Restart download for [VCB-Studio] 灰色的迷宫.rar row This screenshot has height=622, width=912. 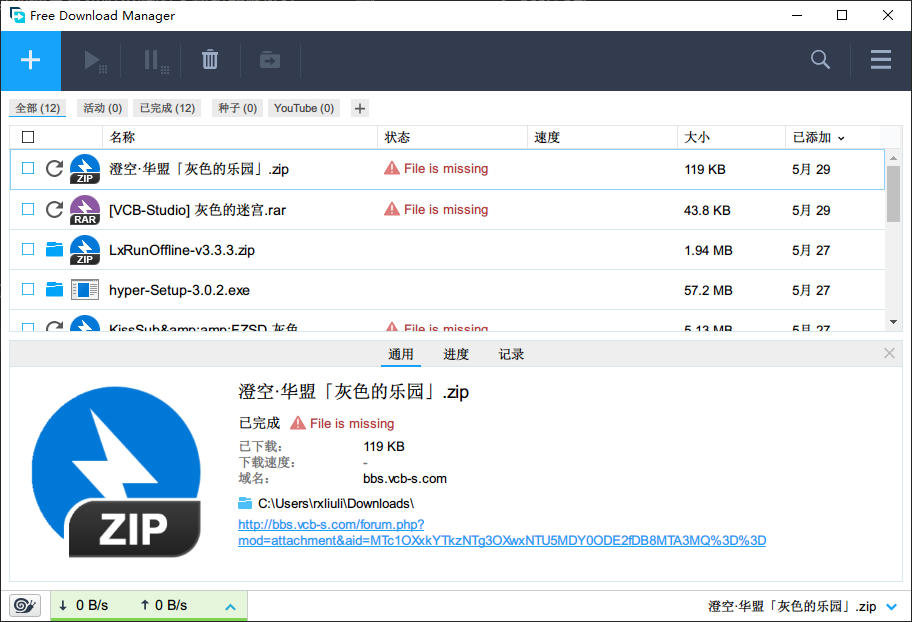[x=54, y=209]
